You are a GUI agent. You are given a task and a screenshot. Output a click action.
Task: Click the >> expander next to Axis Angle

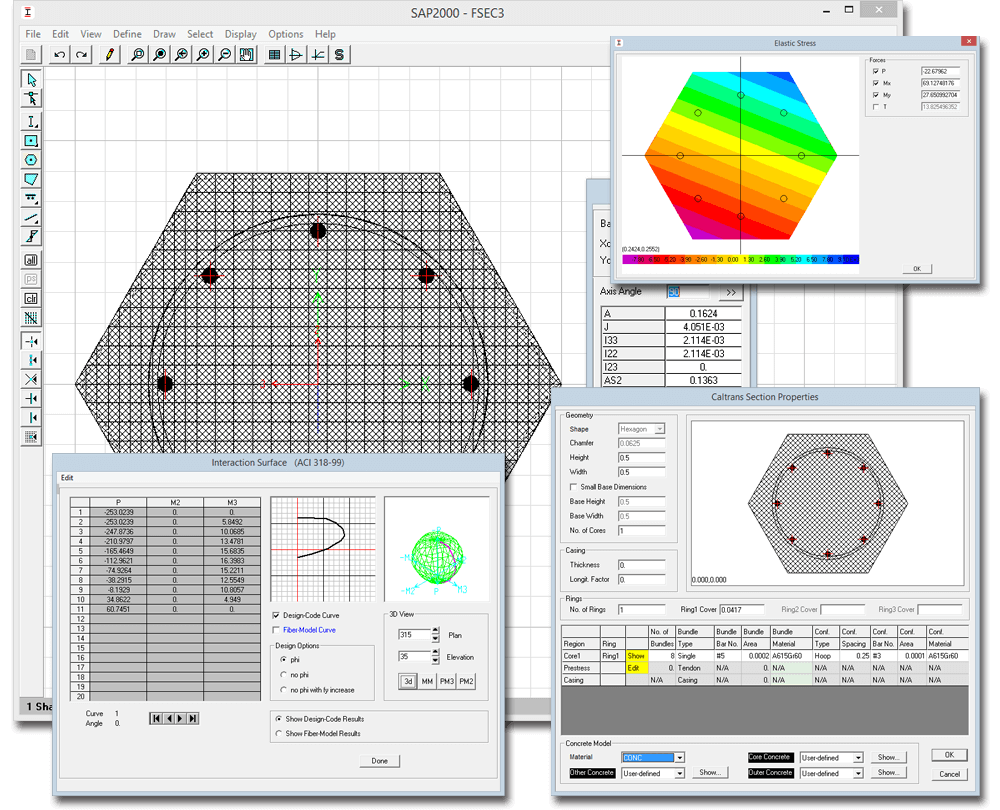(x=731, y=292)
